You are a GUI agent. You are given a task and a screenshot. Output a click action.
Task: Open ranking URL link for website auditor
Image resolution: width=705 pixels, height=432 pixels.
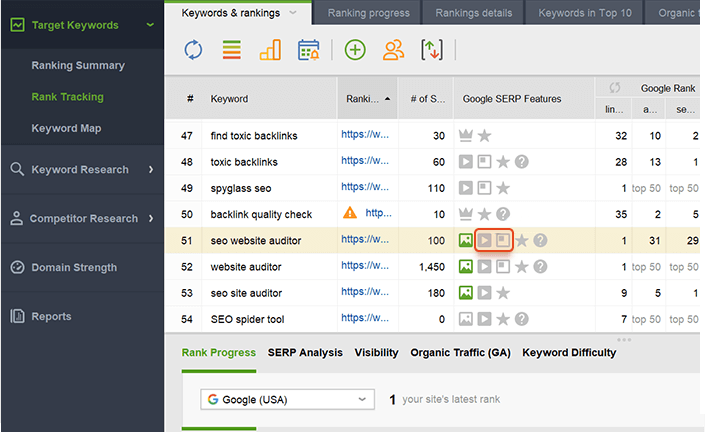365,266
